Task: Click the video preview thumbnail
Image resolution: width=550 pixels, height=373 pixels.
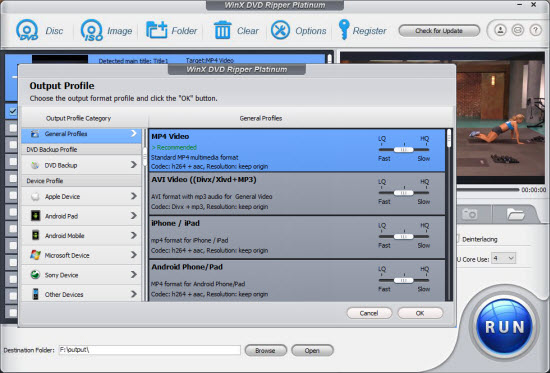Action: [501, 118]
